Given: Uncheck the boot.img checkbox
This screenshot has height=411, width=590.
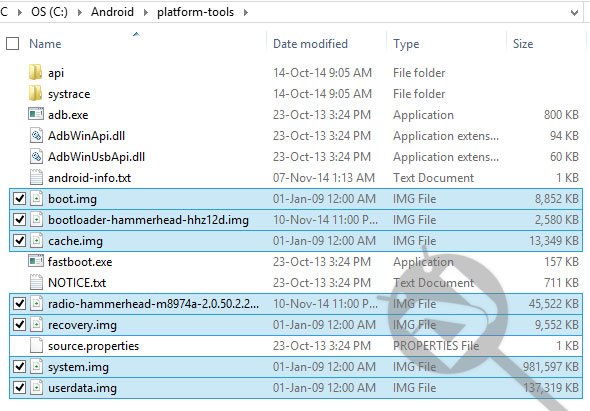Looking at the screenshot, I should (x=19, y=199).
